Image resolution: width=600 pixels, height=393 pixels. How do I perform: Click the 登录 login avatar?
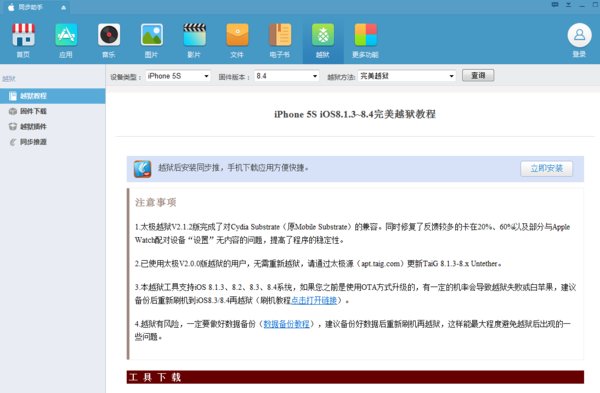point(579,35)
